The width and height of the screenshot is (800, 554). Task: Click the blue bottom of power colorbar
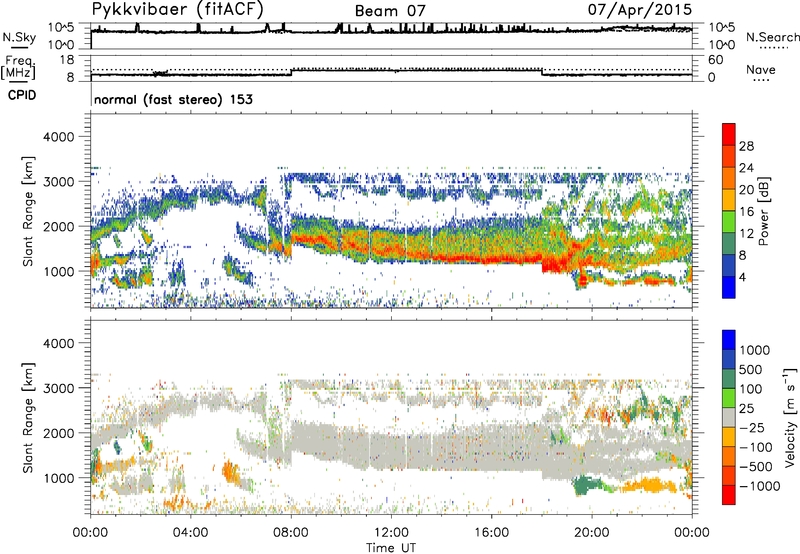pyautogui.click(x=729, y=287)
